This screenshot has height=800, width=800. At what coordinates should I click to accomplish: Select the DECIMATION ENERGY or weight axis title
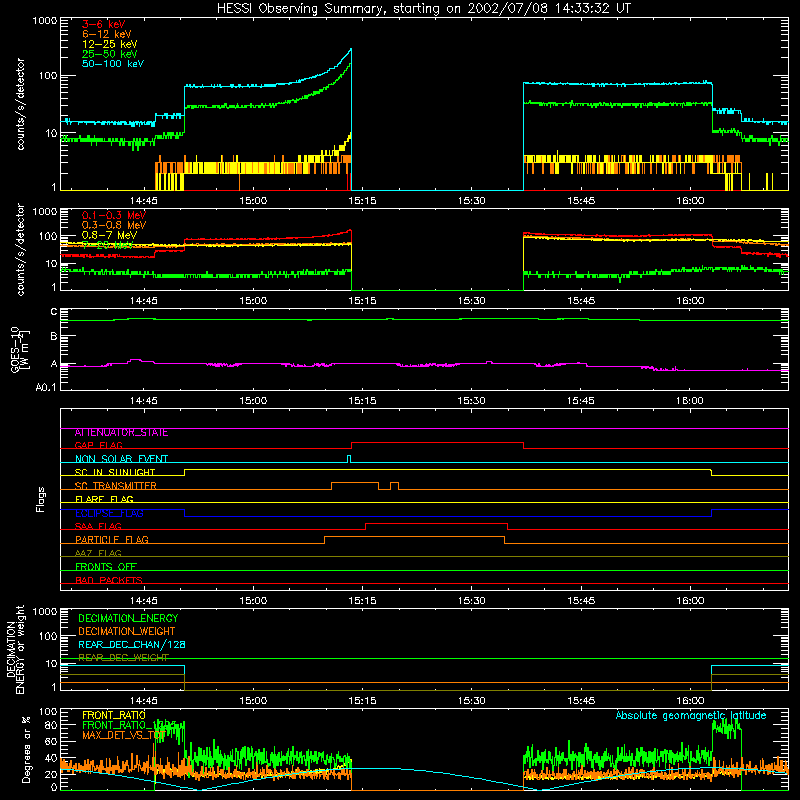pos(16,649)
